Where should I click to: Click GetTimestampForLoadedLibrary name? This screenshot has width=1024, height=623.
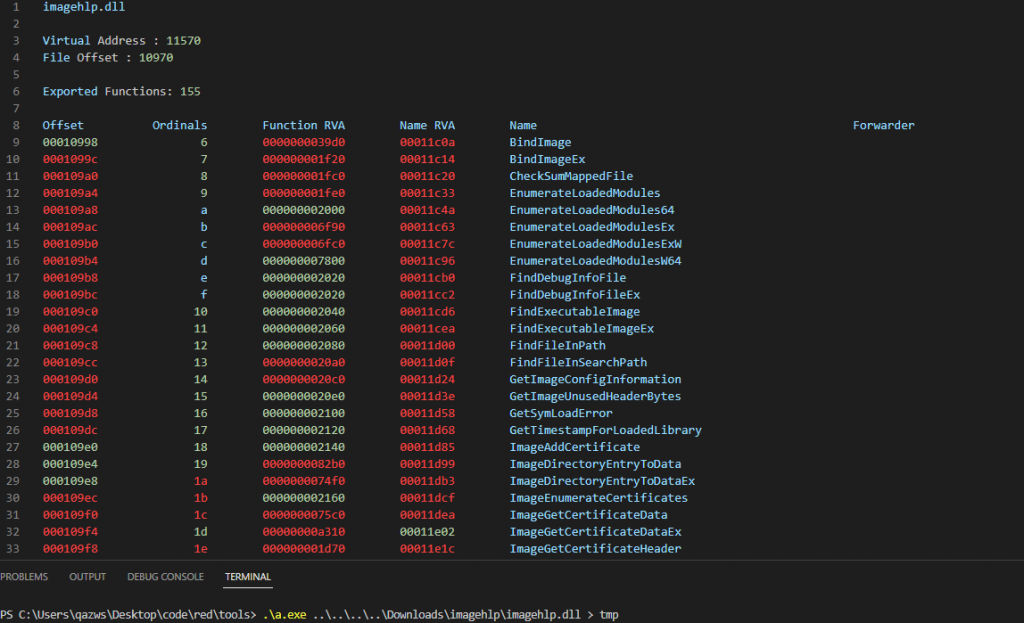click(x=605, y=430)
